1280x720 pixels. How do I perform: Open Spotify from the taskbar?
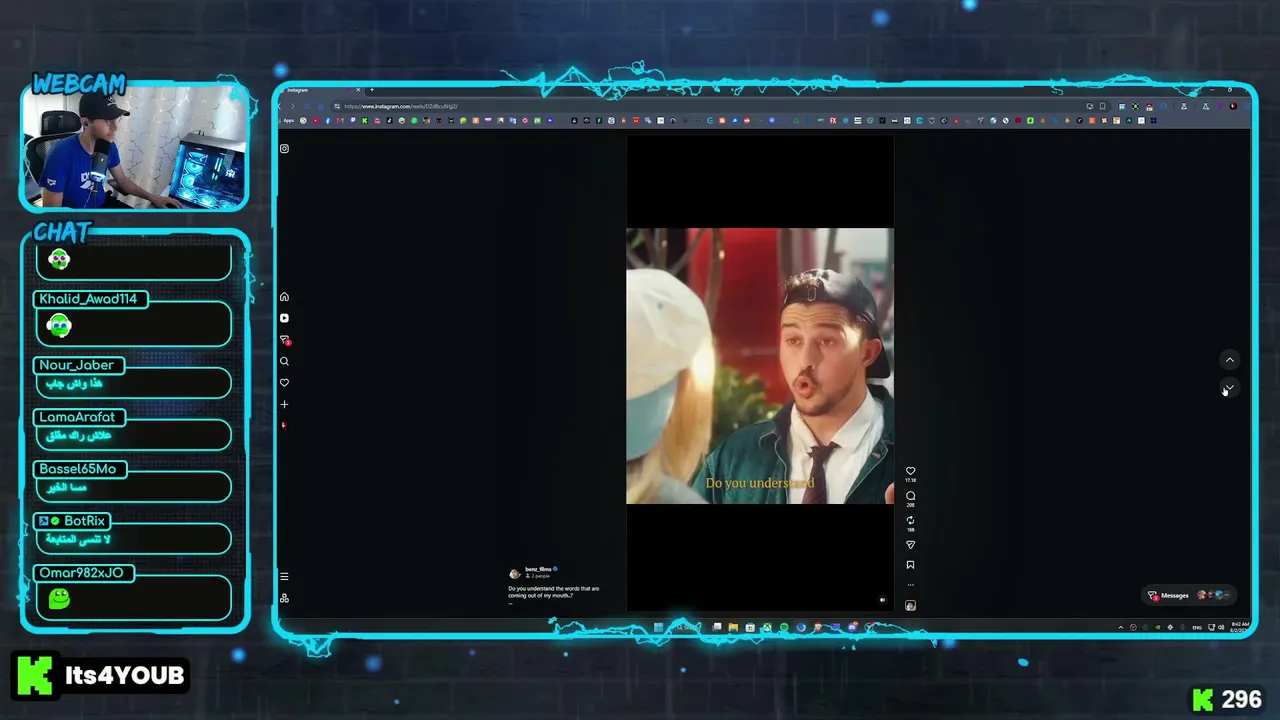tap(784, 628)
